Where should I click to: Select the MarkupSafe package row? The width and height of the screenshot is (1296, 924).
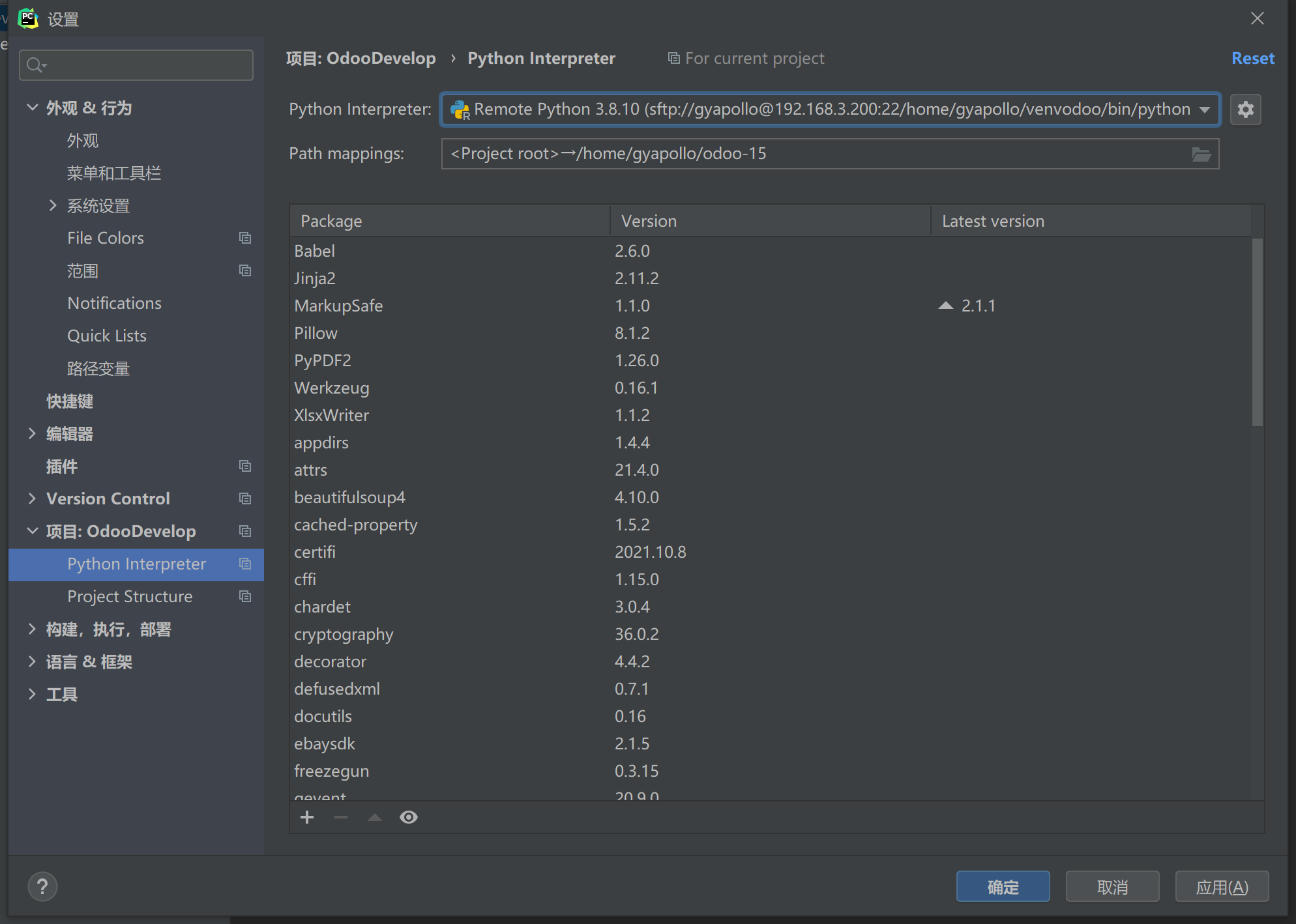click(771, 306)
